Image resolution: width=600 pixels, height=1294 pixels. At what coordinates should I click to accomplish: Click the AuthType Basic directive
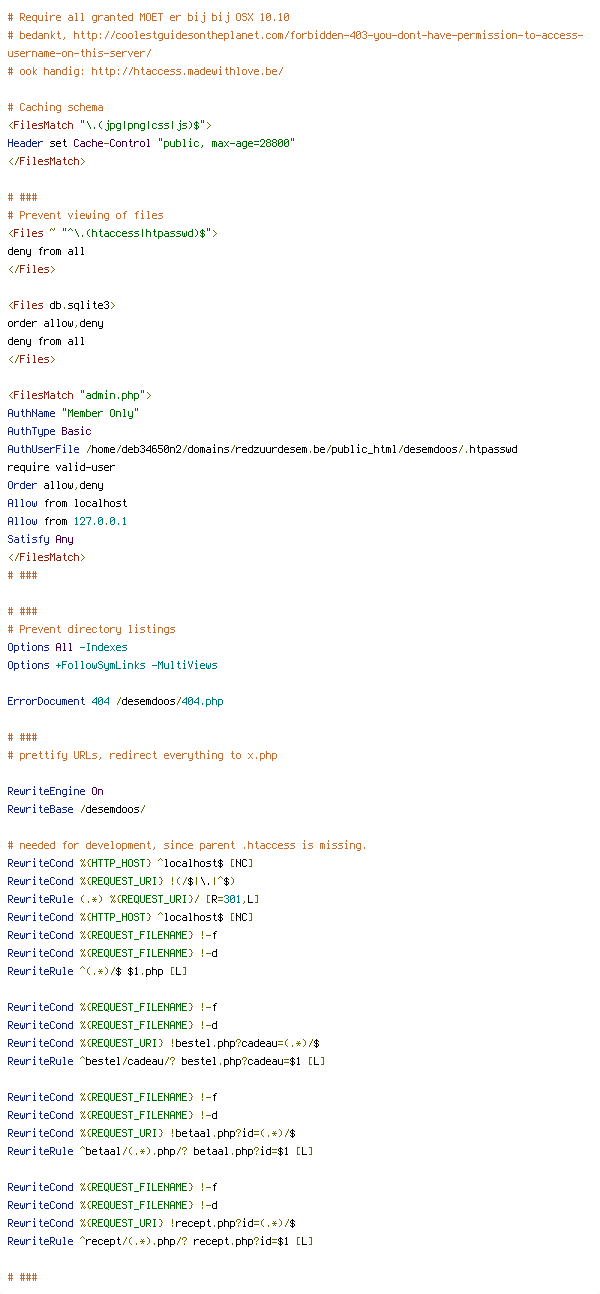coord(49,431)
